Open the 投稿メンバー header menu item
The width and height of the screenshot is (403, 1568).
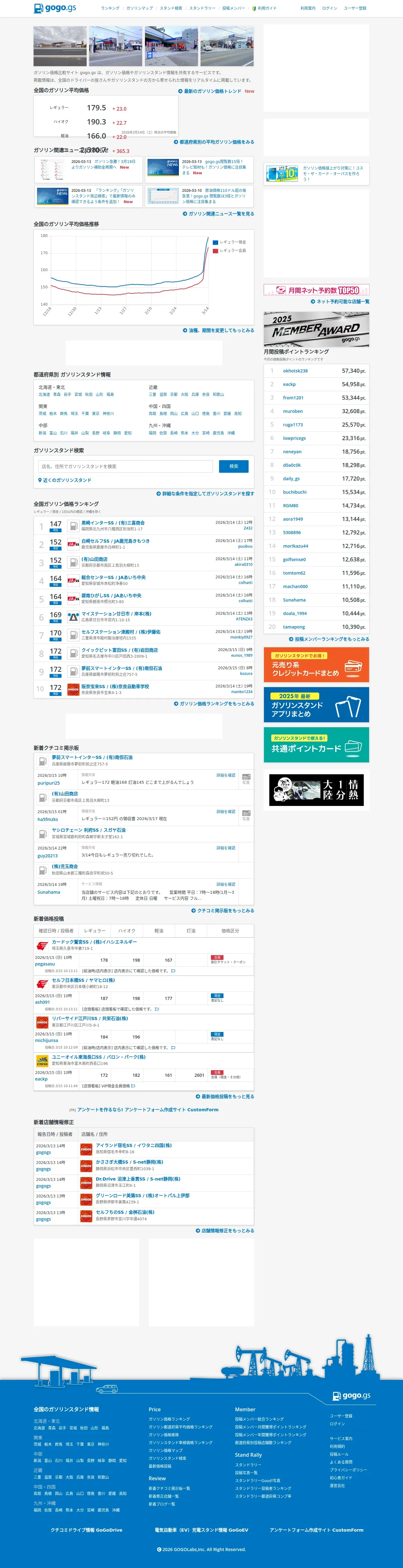coord(234,8)
